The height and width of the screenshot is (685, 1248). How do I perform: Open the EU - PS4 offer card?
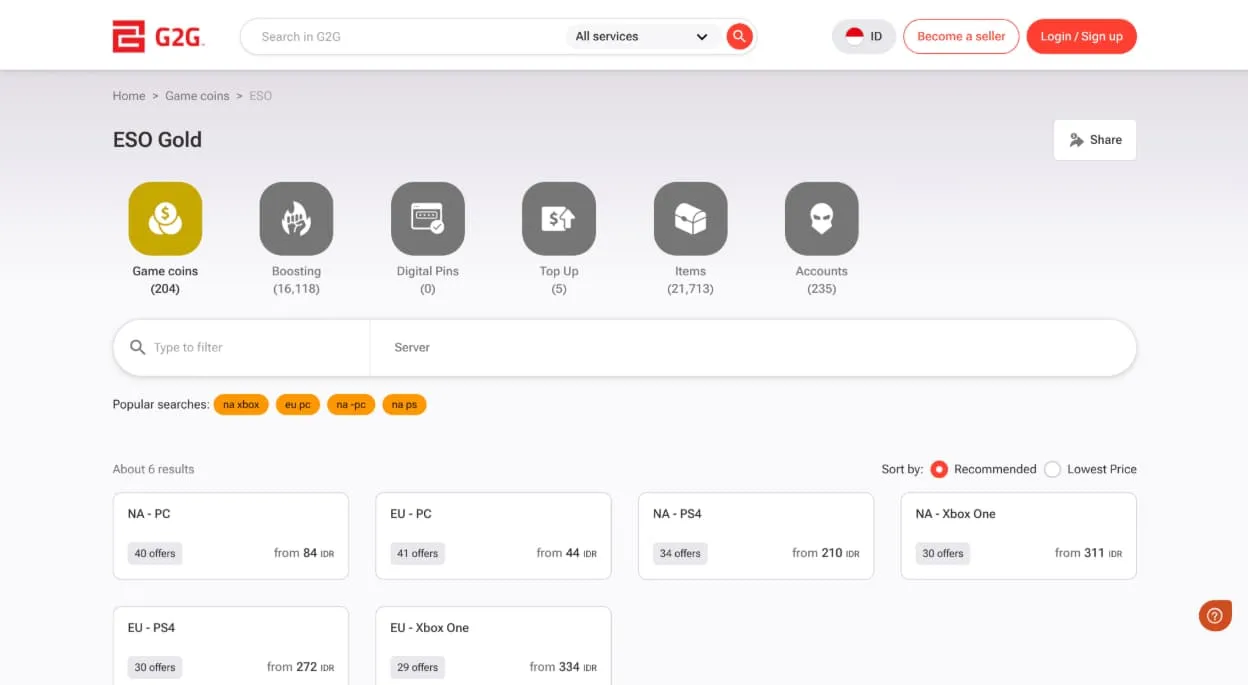pos(231,646)
